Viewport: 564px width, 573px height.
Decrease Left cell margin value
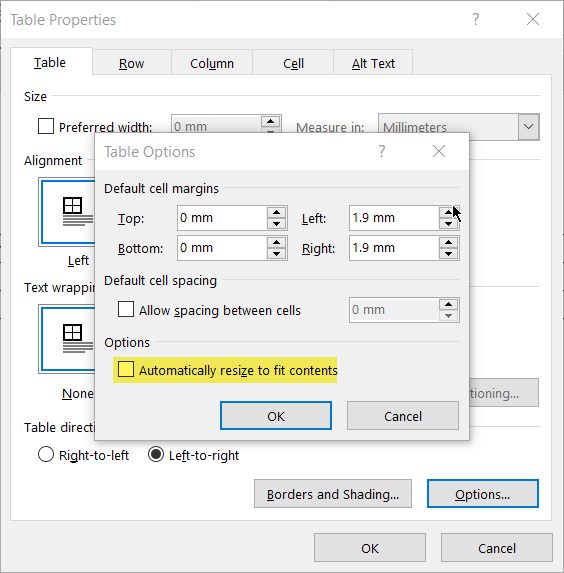448,224
